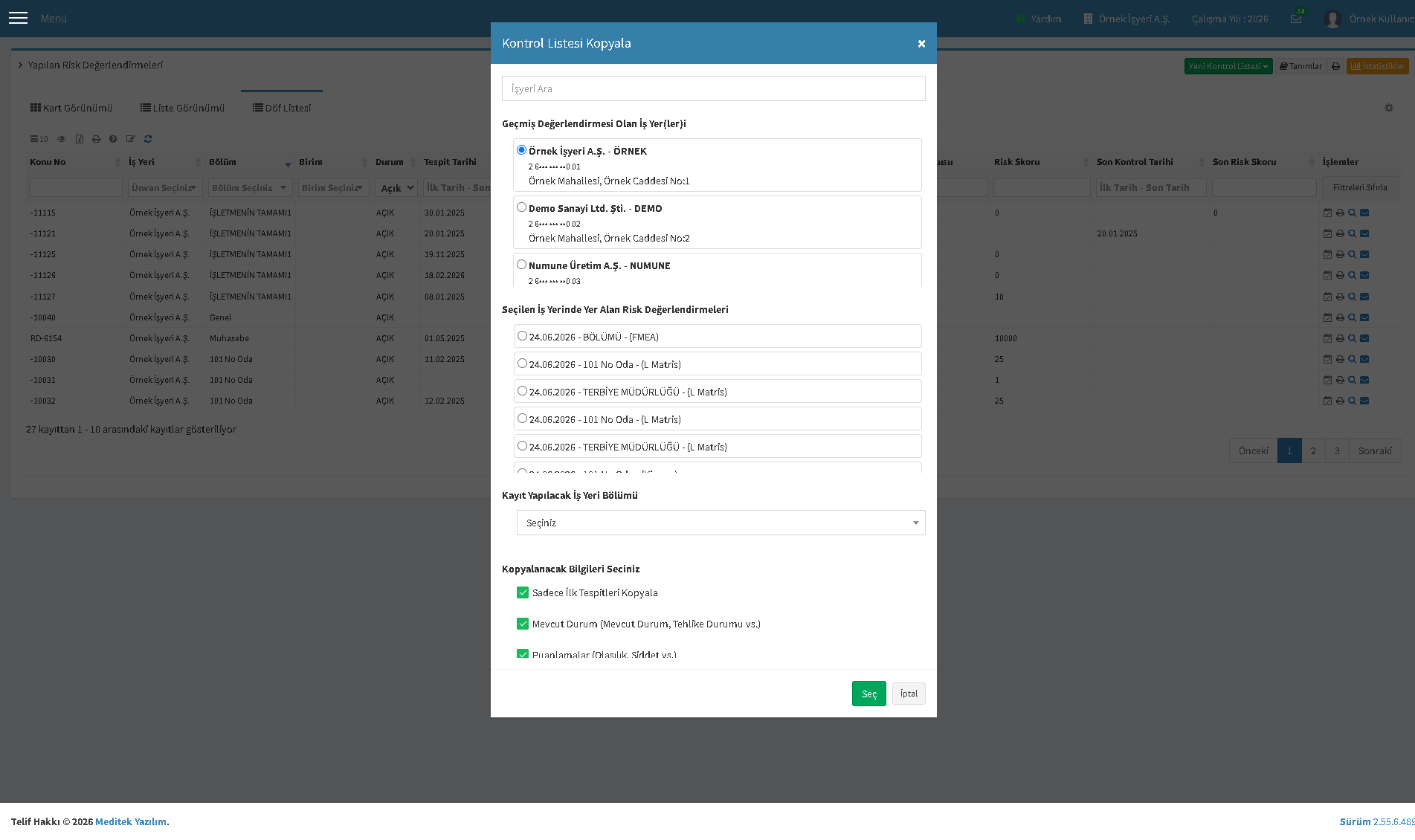Click the help question mark icon in grid toolbar
1415x840 pixels.
click(x=113, y=139)
